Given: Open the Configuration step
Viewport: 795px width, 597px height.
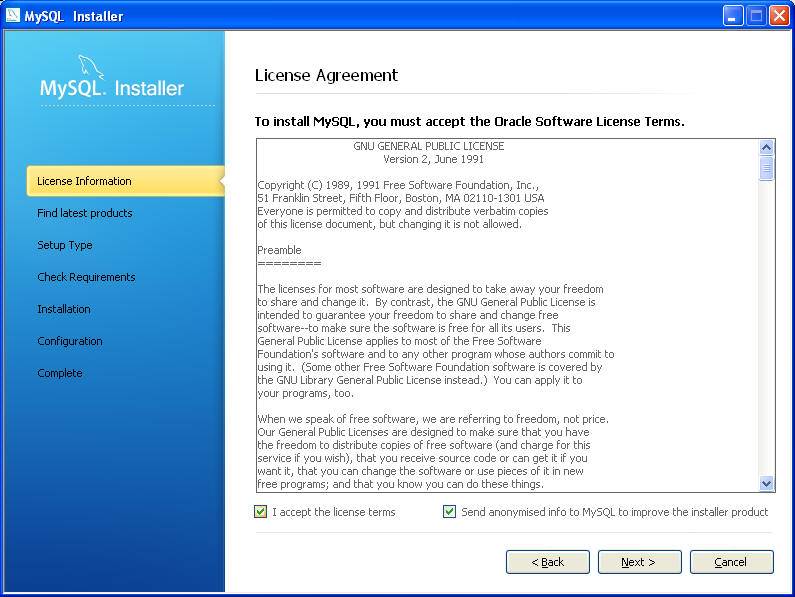Looking at the screenshot, I should 70,341.
